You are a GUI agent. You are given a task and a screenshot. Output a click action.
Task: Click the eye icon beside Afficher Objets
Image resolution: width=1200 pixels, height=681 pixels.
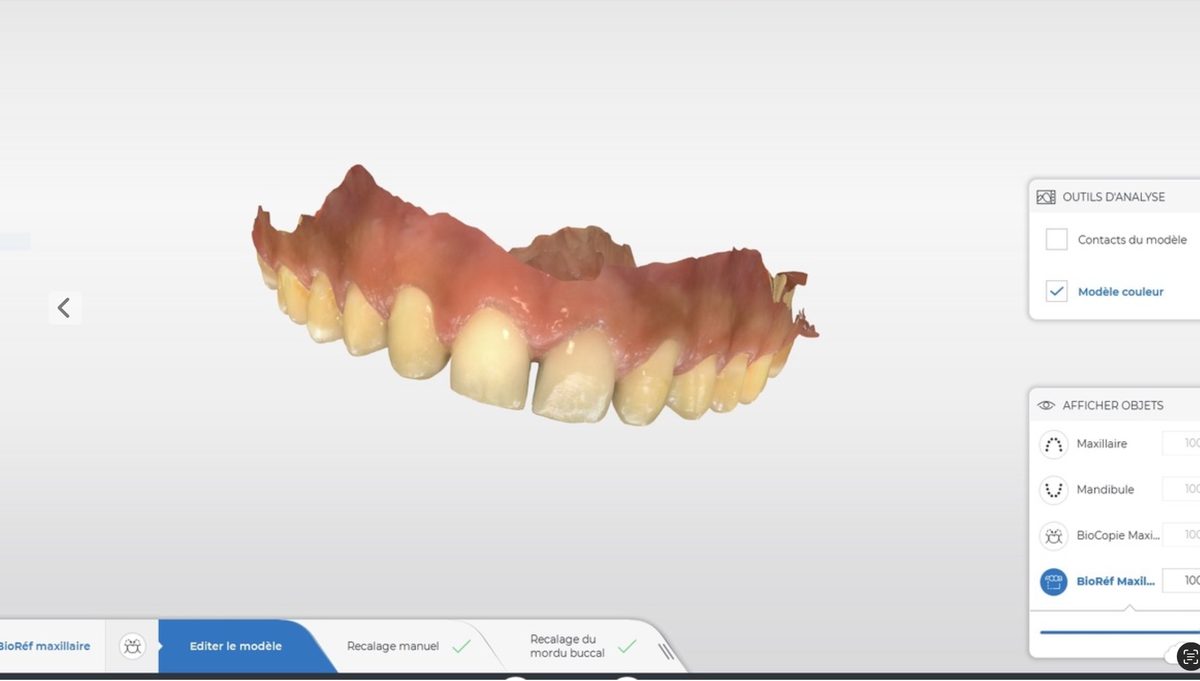(1046, 405)
